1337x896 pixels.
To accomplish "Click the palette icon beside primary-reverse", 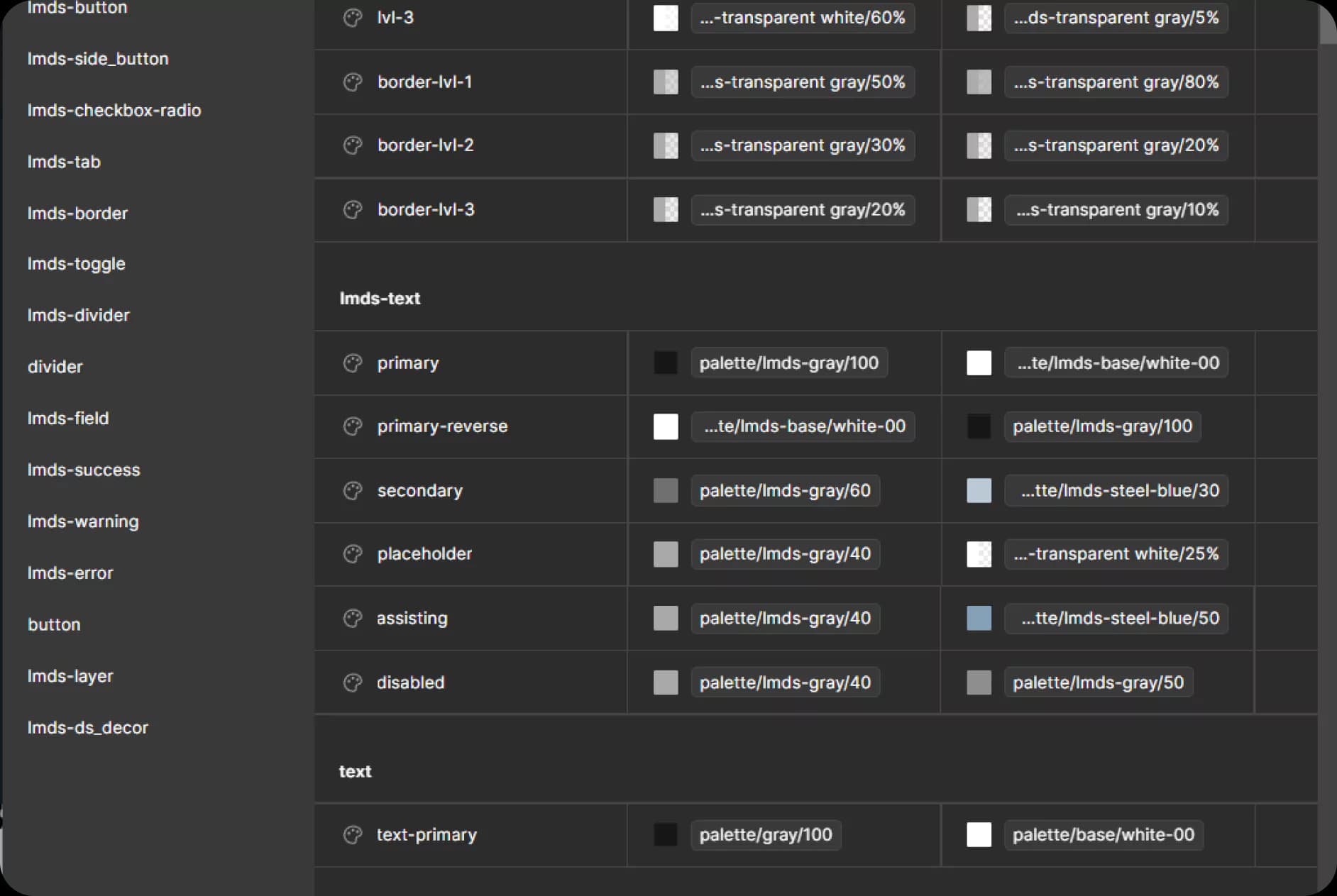I will (353, 426).
